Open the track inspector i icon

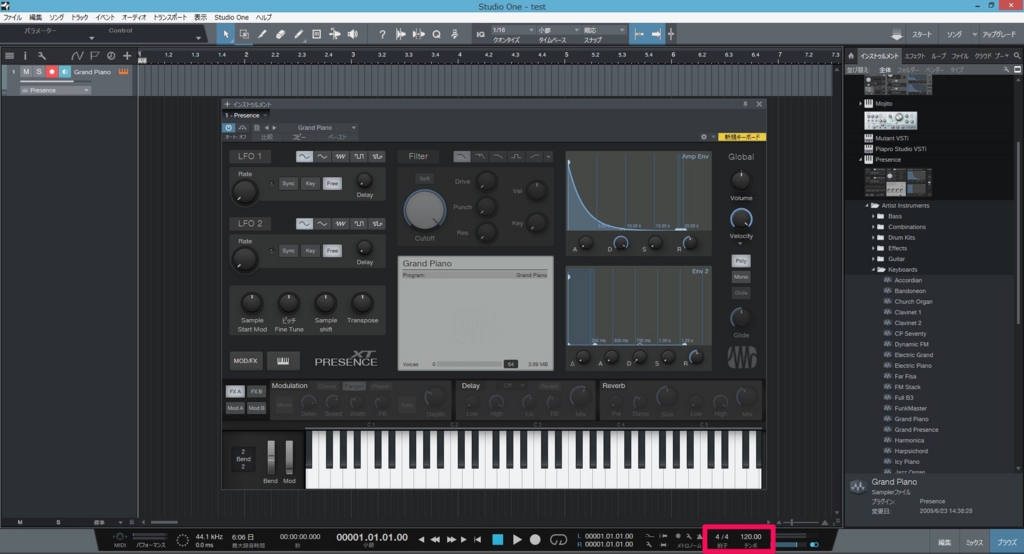click(25, 56)
